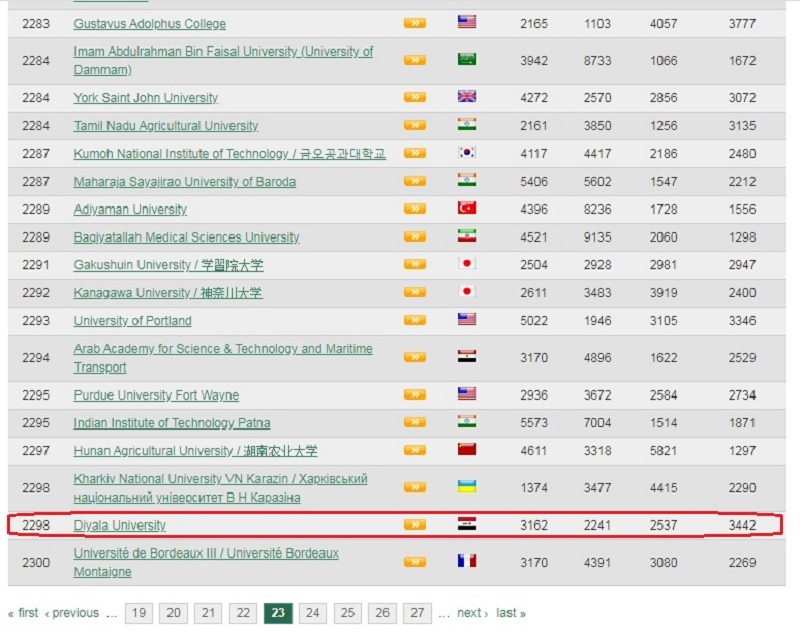Click details arrow for Indian Institute of Technology Patna

415,422
